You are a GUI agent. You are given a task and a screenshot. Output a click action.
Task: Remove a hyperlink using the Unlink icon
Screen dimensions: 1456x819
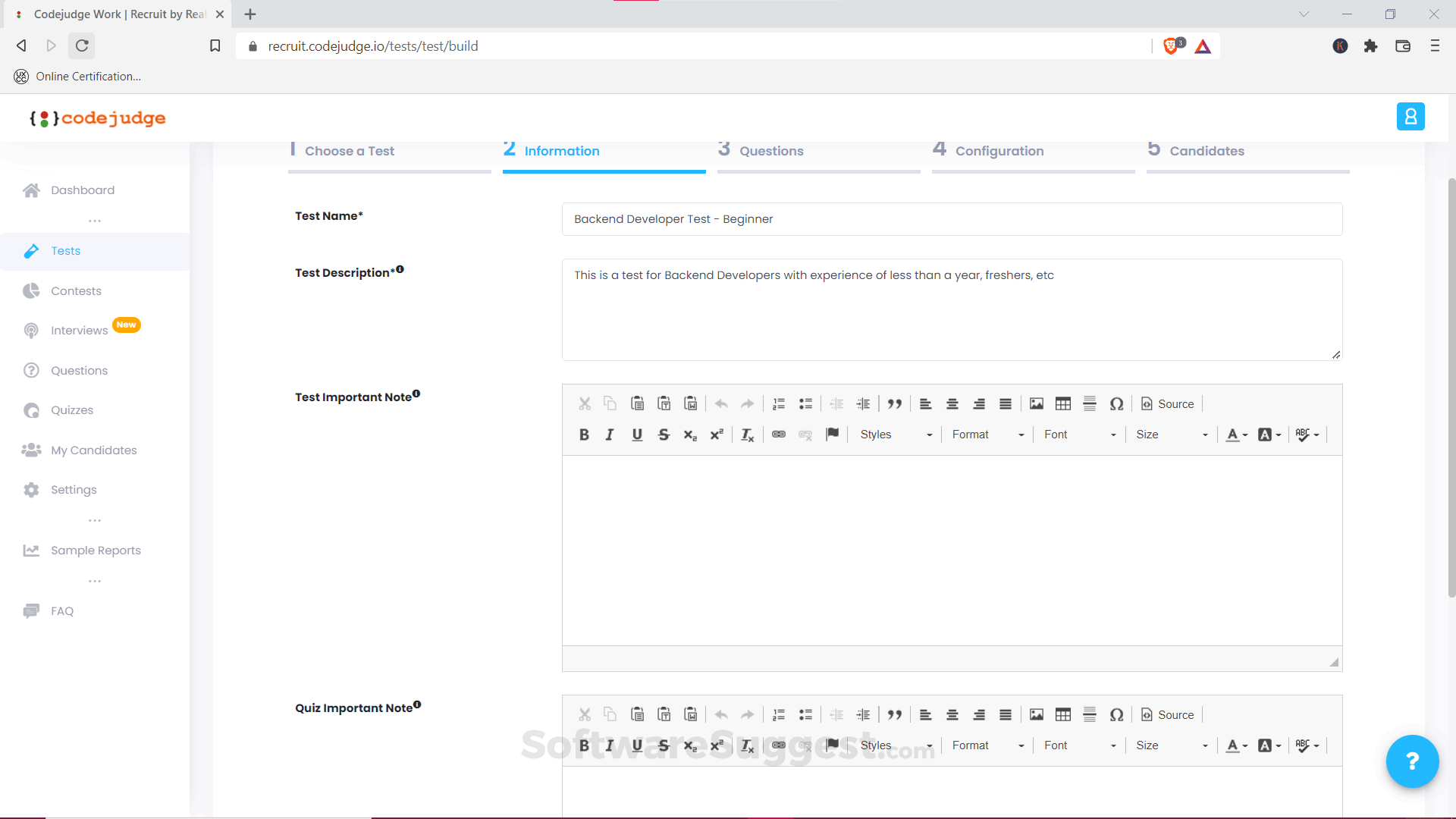(805, 434)
